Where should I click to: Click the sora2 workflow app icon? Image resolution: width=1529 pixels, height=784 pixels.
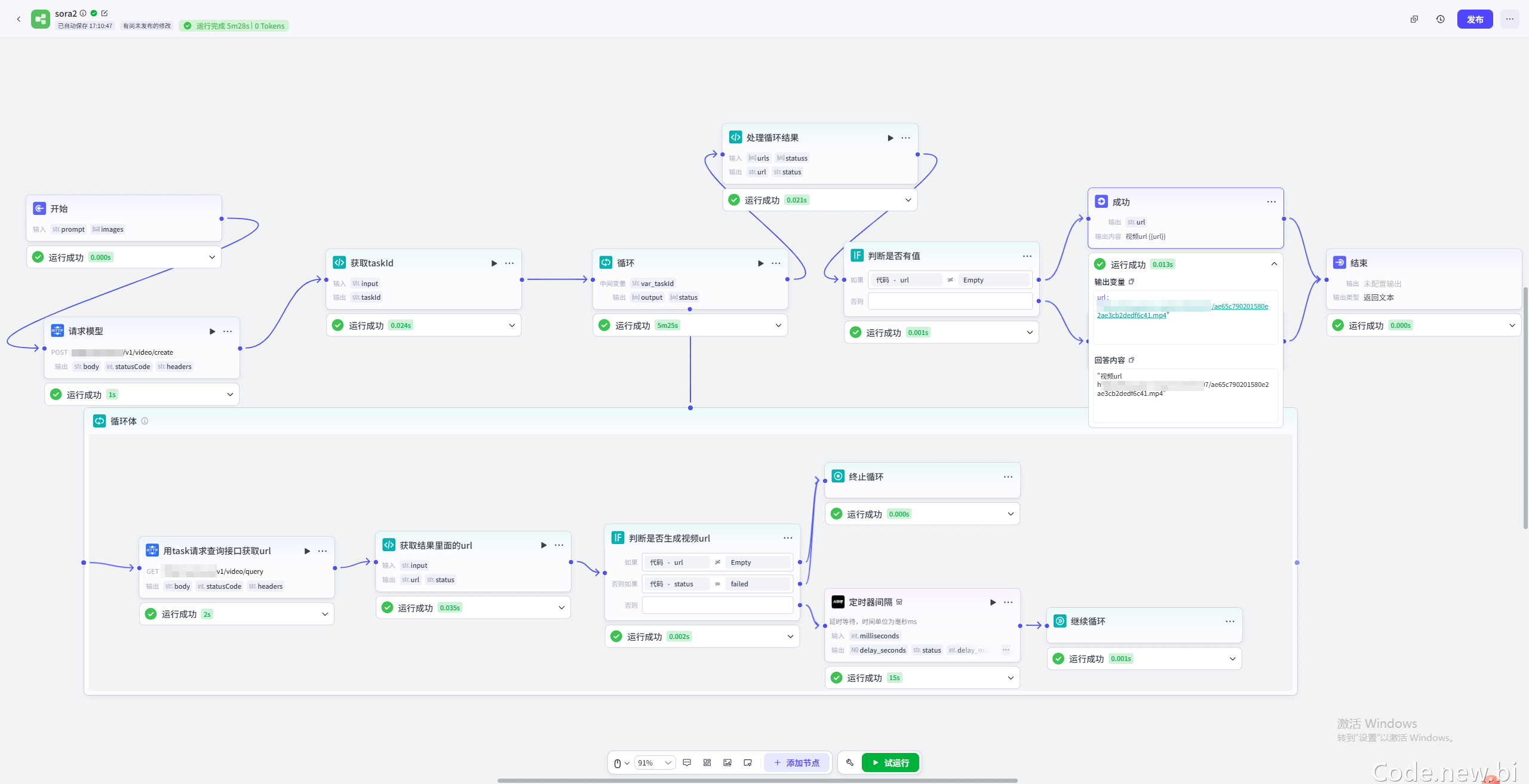coord(40,19)
